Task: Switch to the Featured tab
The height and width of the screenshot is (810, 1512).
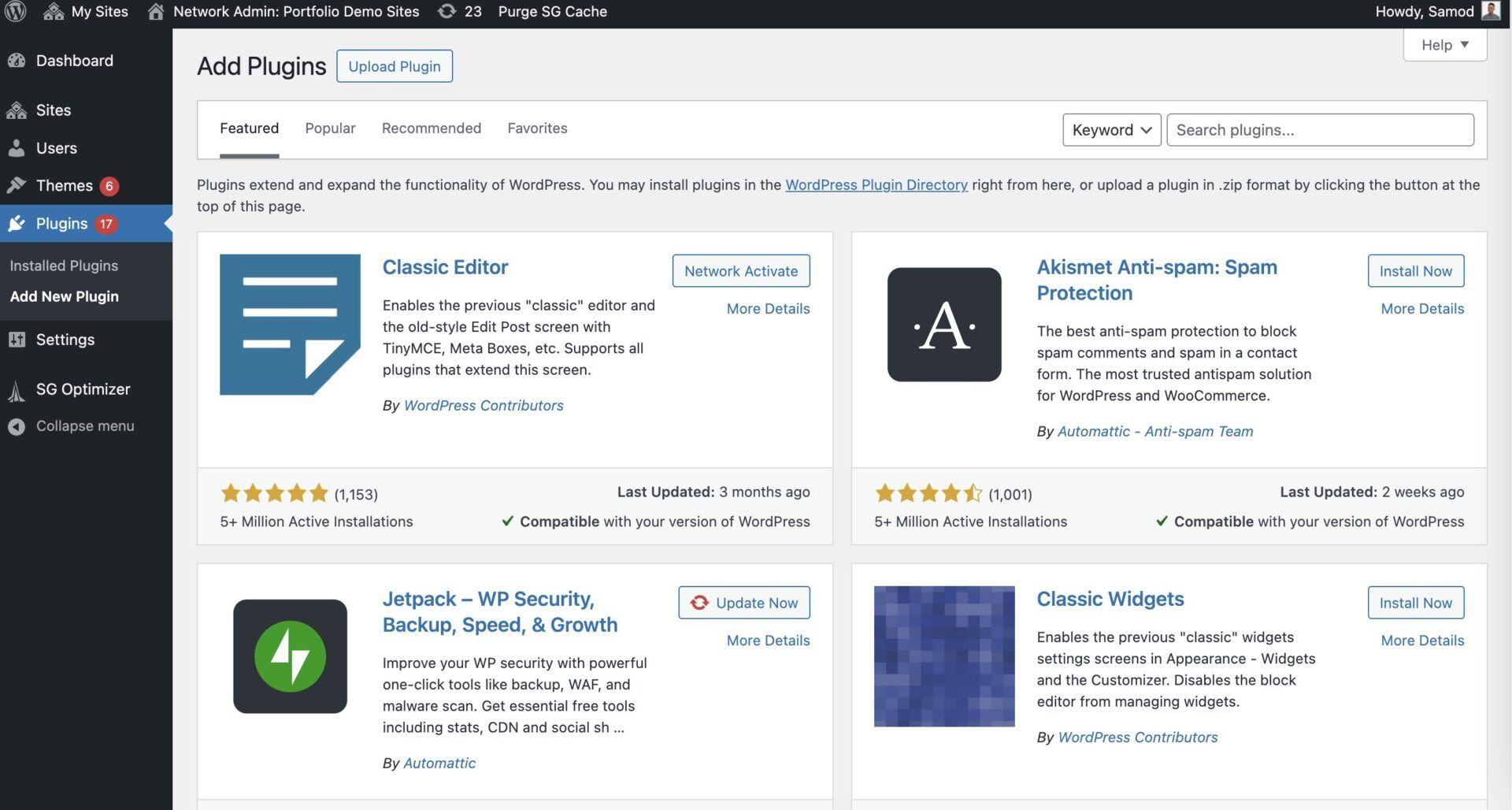Action: click(x=249, y=128)
